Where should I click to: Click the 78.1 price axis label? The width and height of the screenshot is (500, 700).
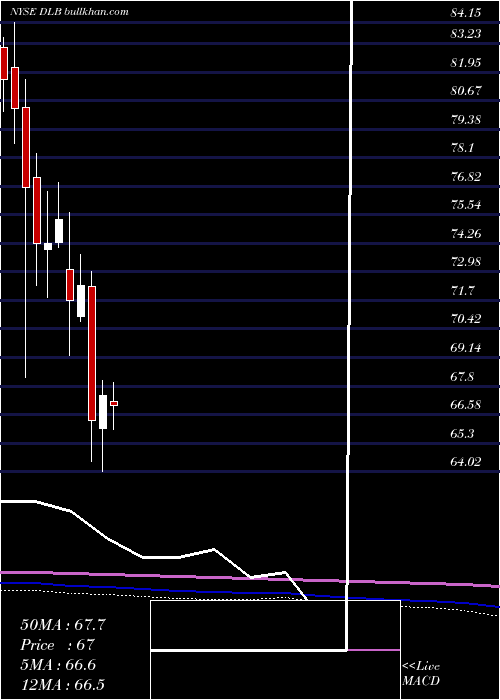[462, 148]
